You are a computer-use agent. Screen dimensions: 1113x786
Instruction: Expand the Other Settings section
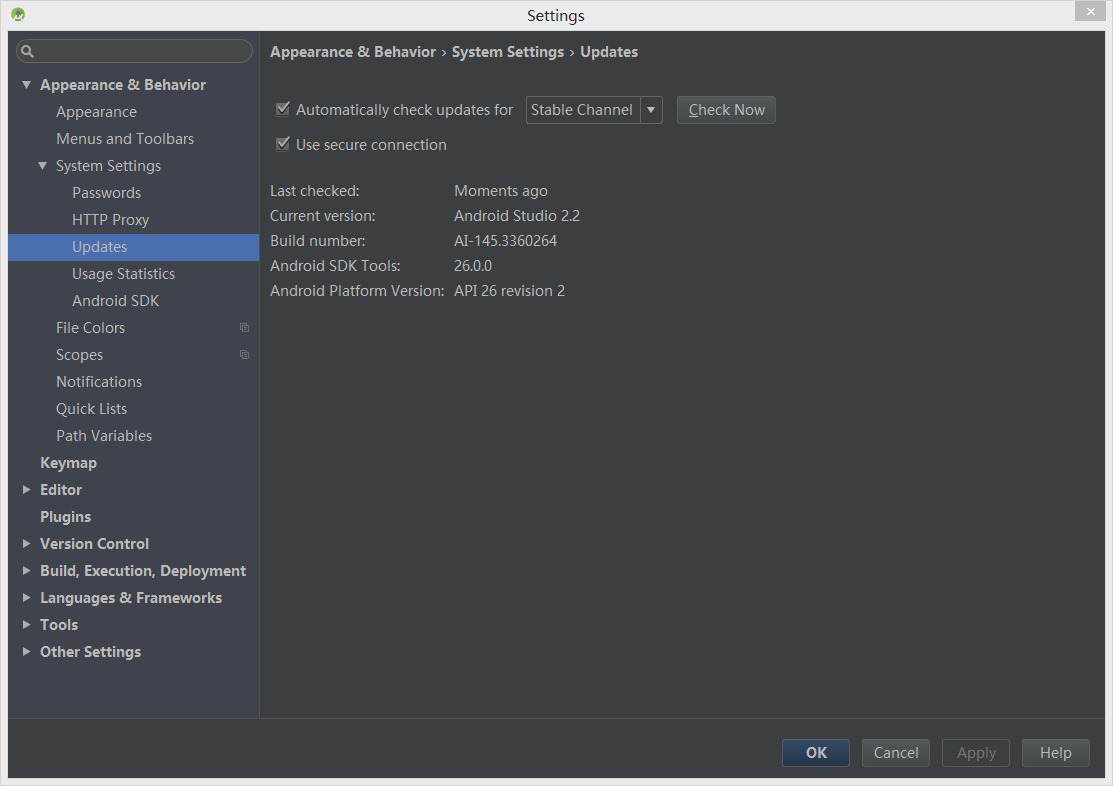point(26,651)
